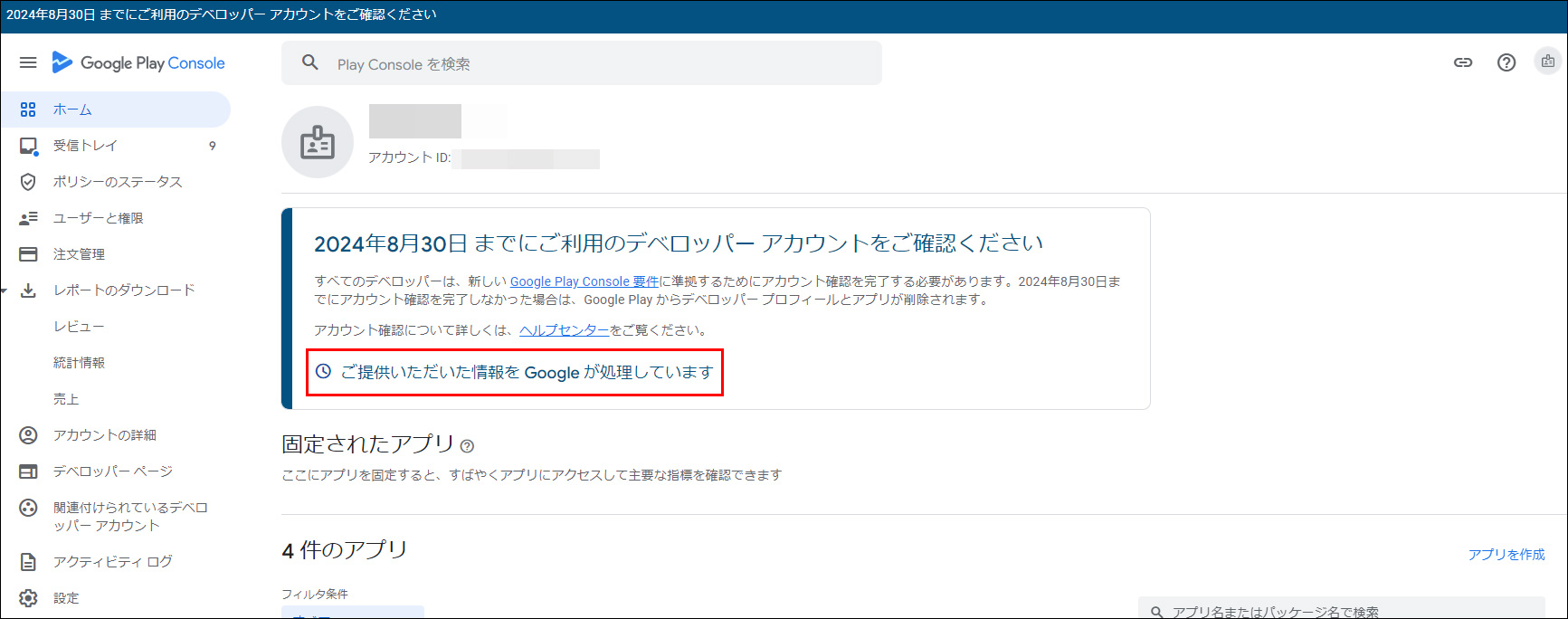Open 設定 in the sidebar
Image resolution: width=1568 pixels, height=619 pixels.
[66, 598]
